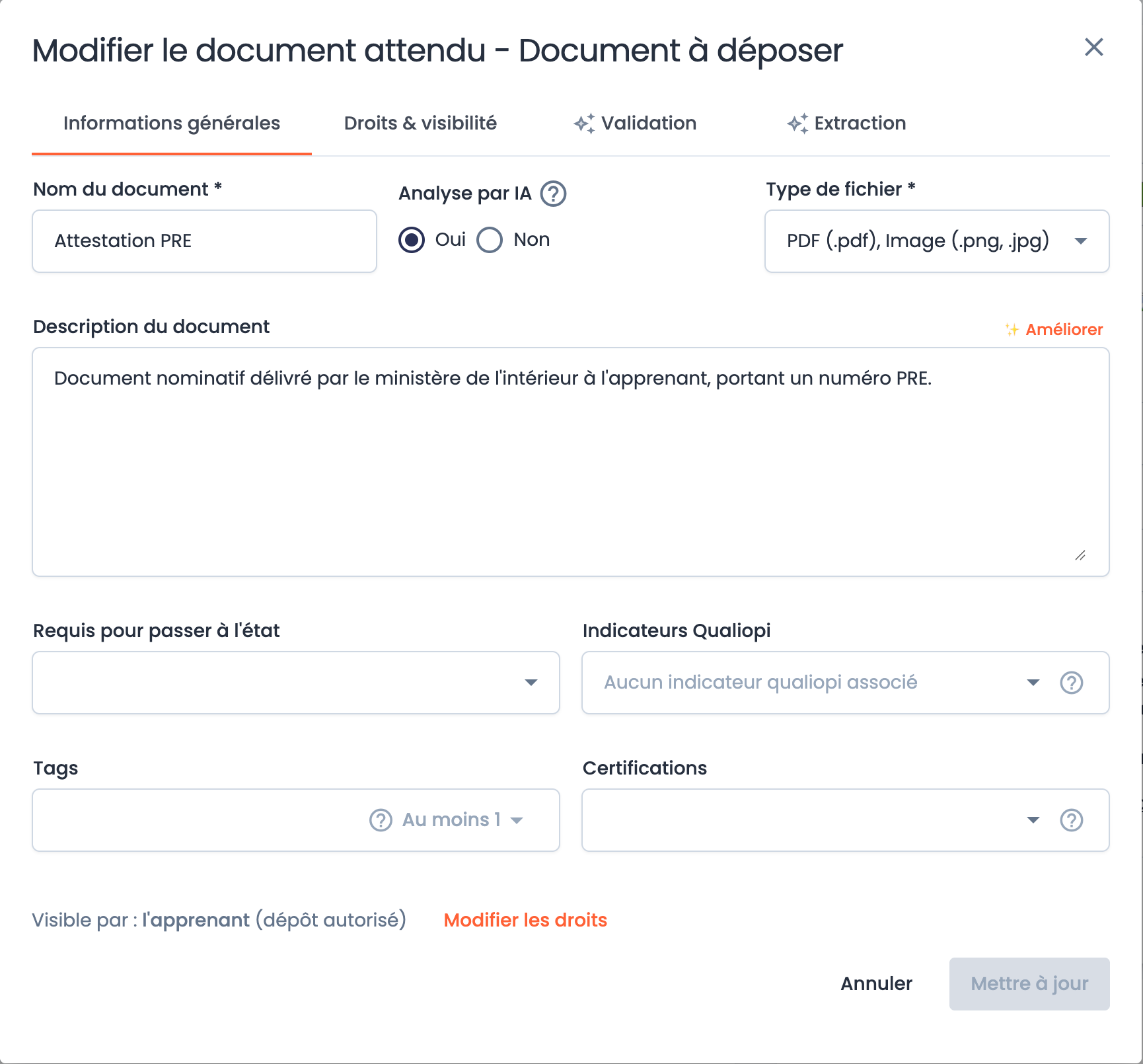Click into the Description du document textarea

(571, 462)
